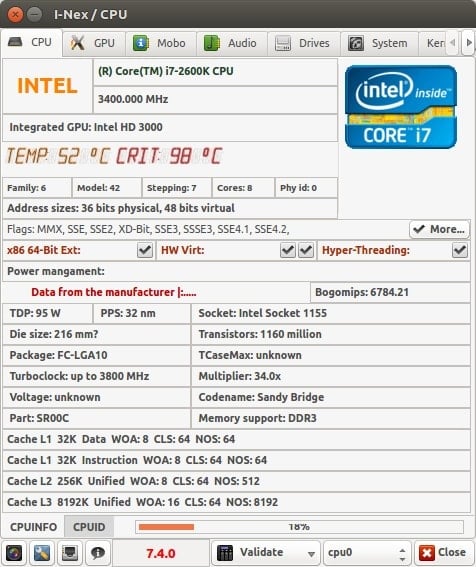Expand the Validate dropdown arrow
This screenshot has height=567, width=476.
click(x=311, y=554)
